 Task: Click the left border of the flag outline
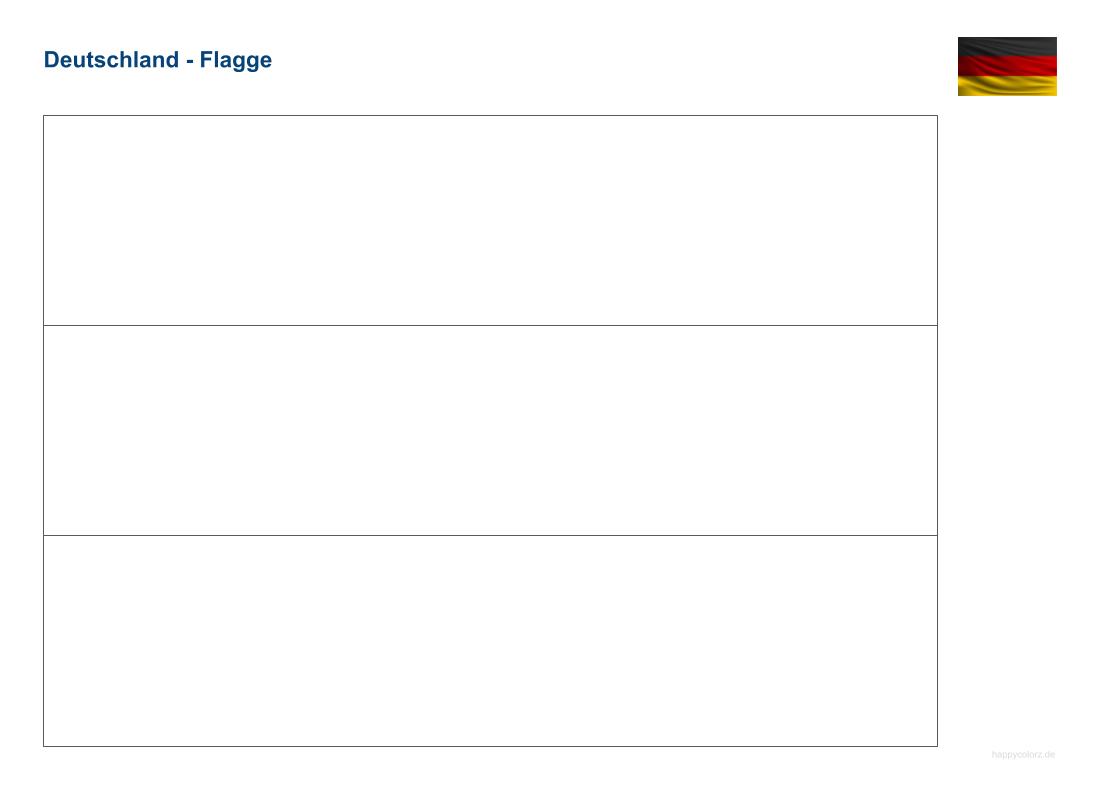click(43, 430)
